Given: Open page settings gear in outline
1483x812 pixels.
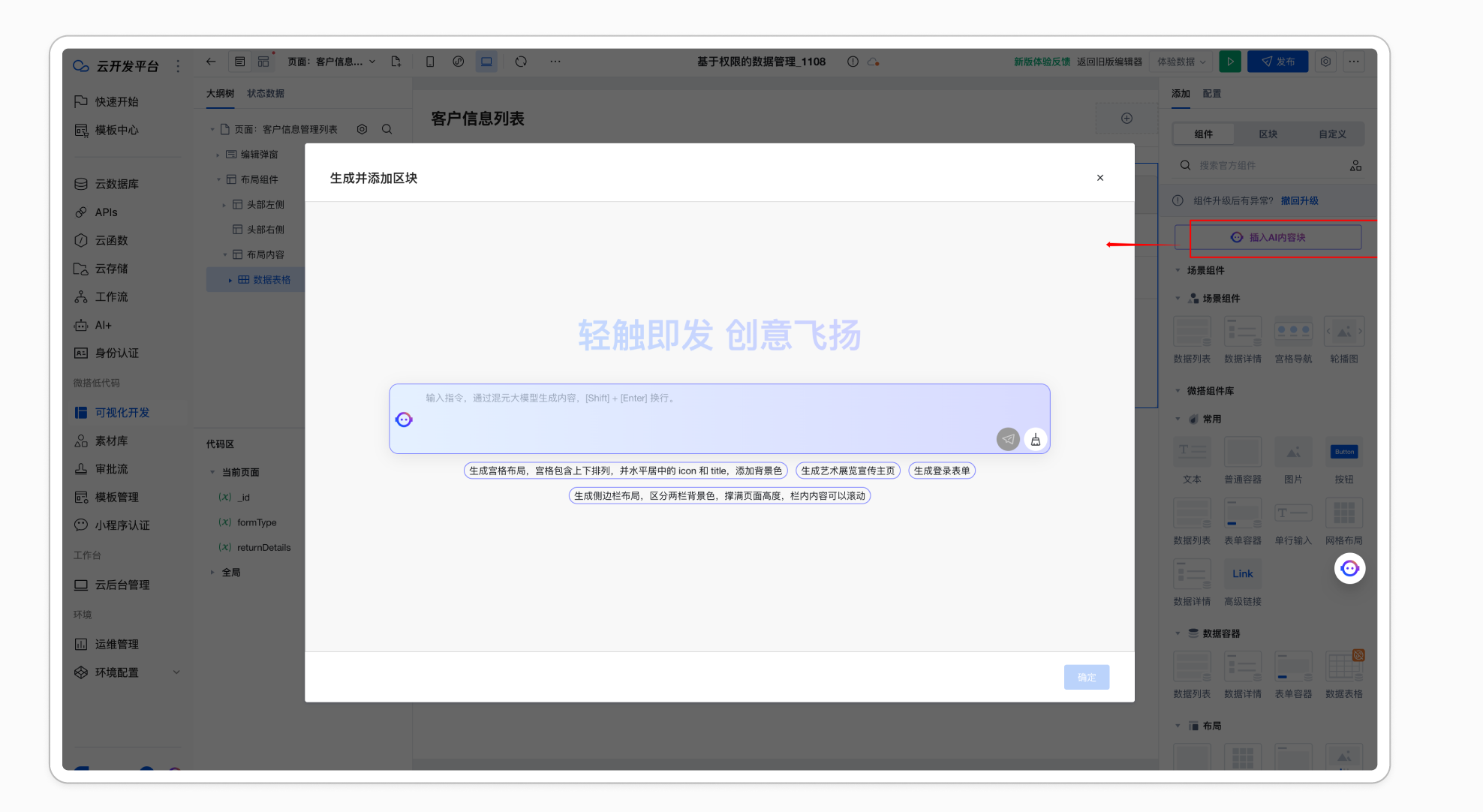Looking at the screenshot, I should click(362, 129).
